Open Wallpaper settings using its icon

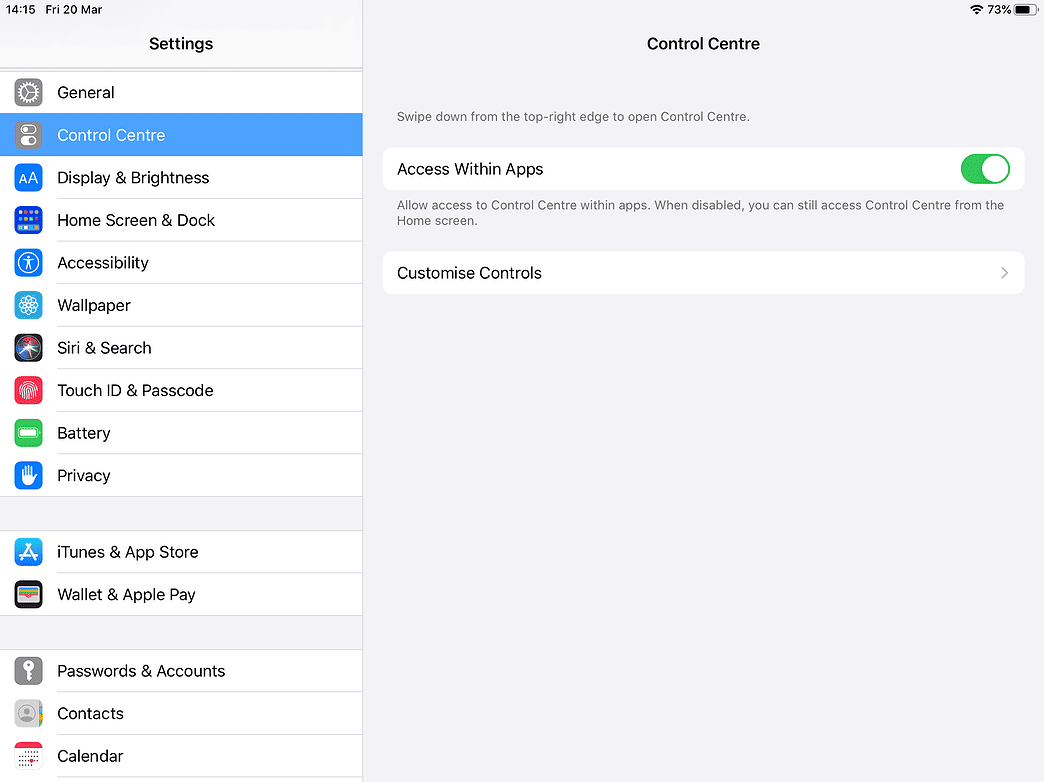(28, 305)
